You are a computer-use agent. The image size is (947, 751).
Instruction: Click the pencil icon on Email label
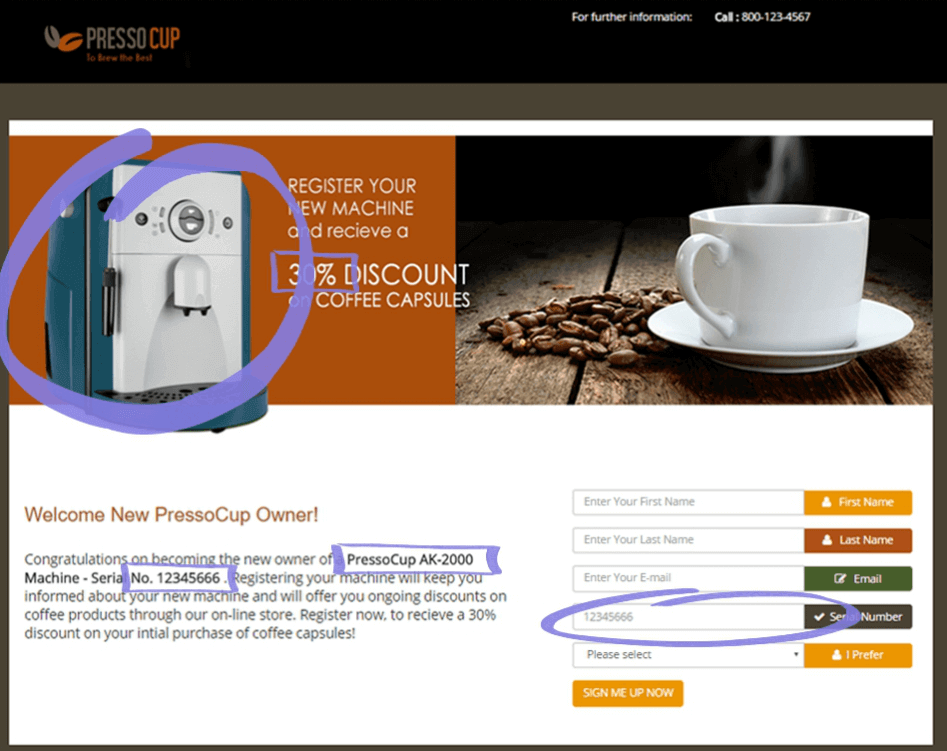[840, 578]
